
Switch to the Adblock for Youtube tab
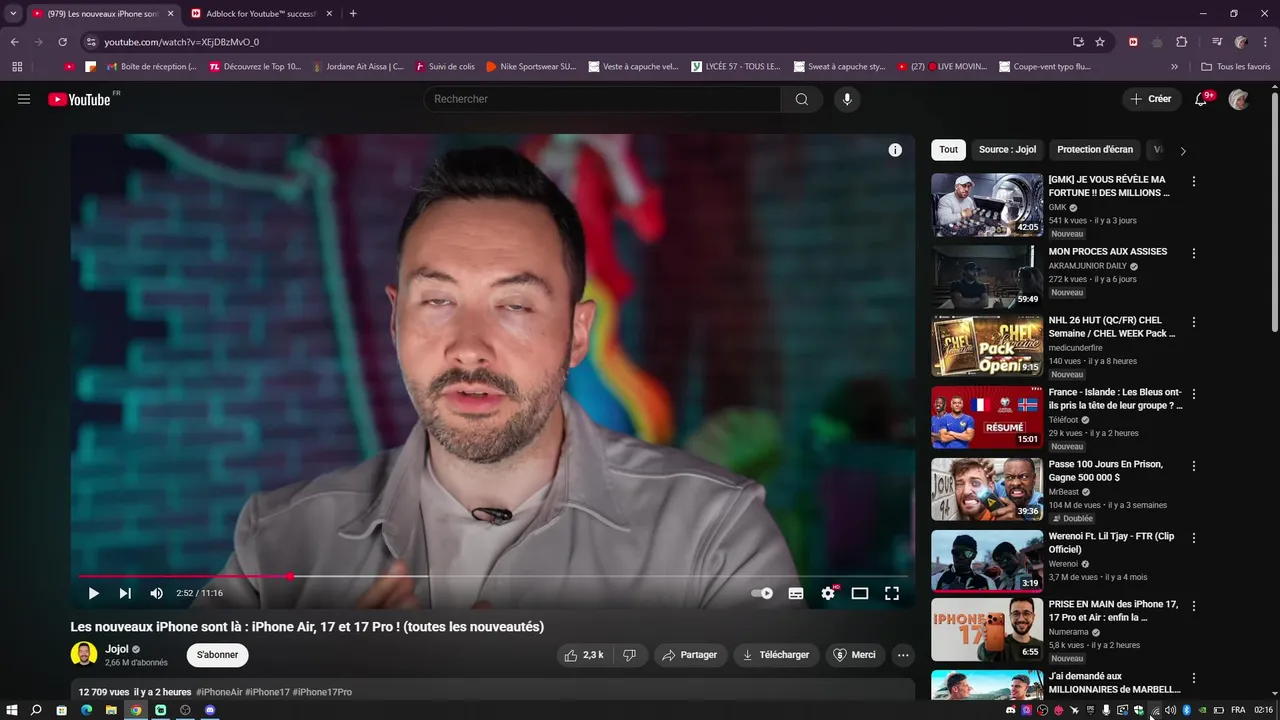[x=260, y=14]
